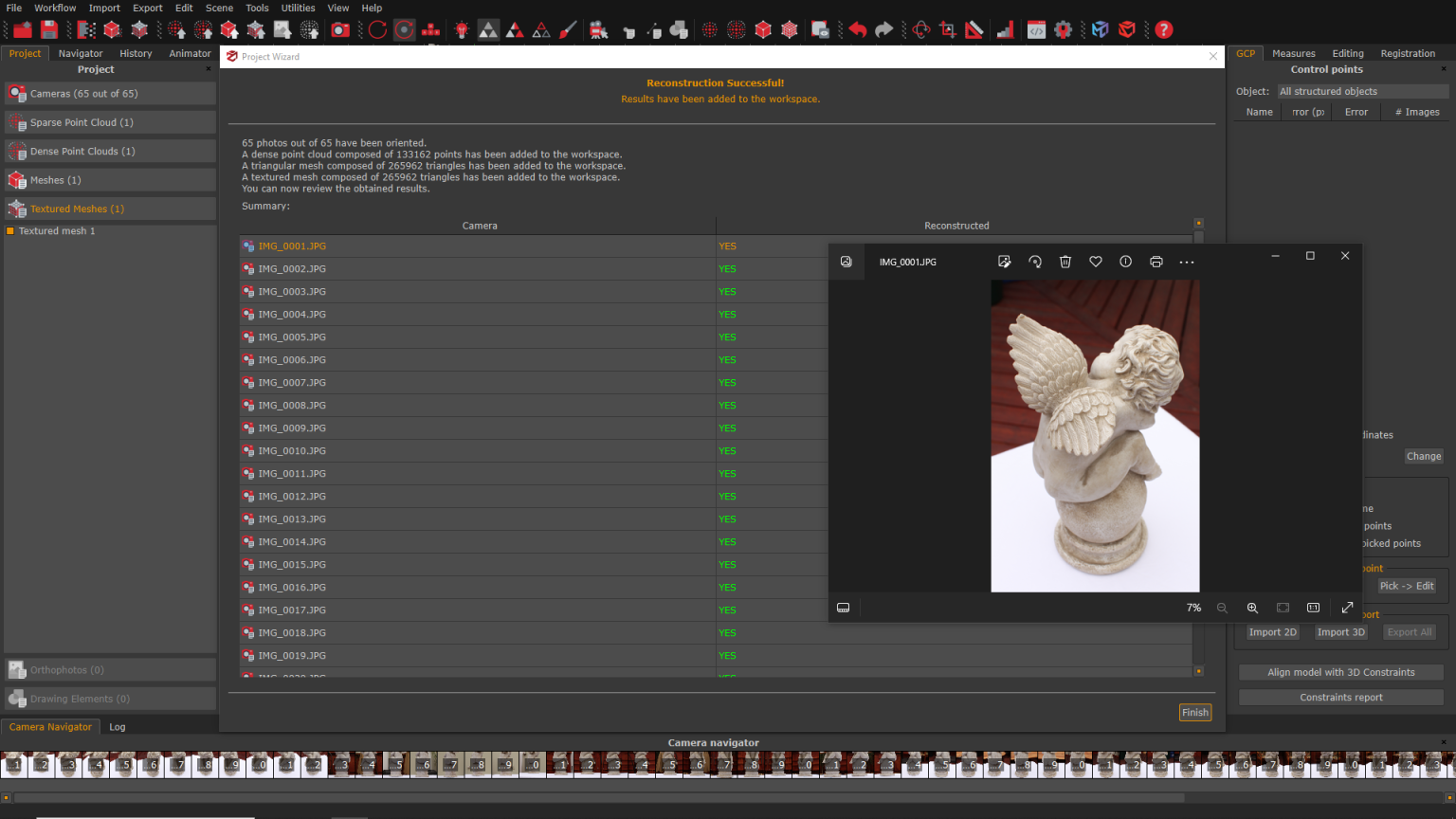Toggle actual size view in Photos viewer
The height and width of the screenshot is (819, 1456).
[x=1313, y=608]
